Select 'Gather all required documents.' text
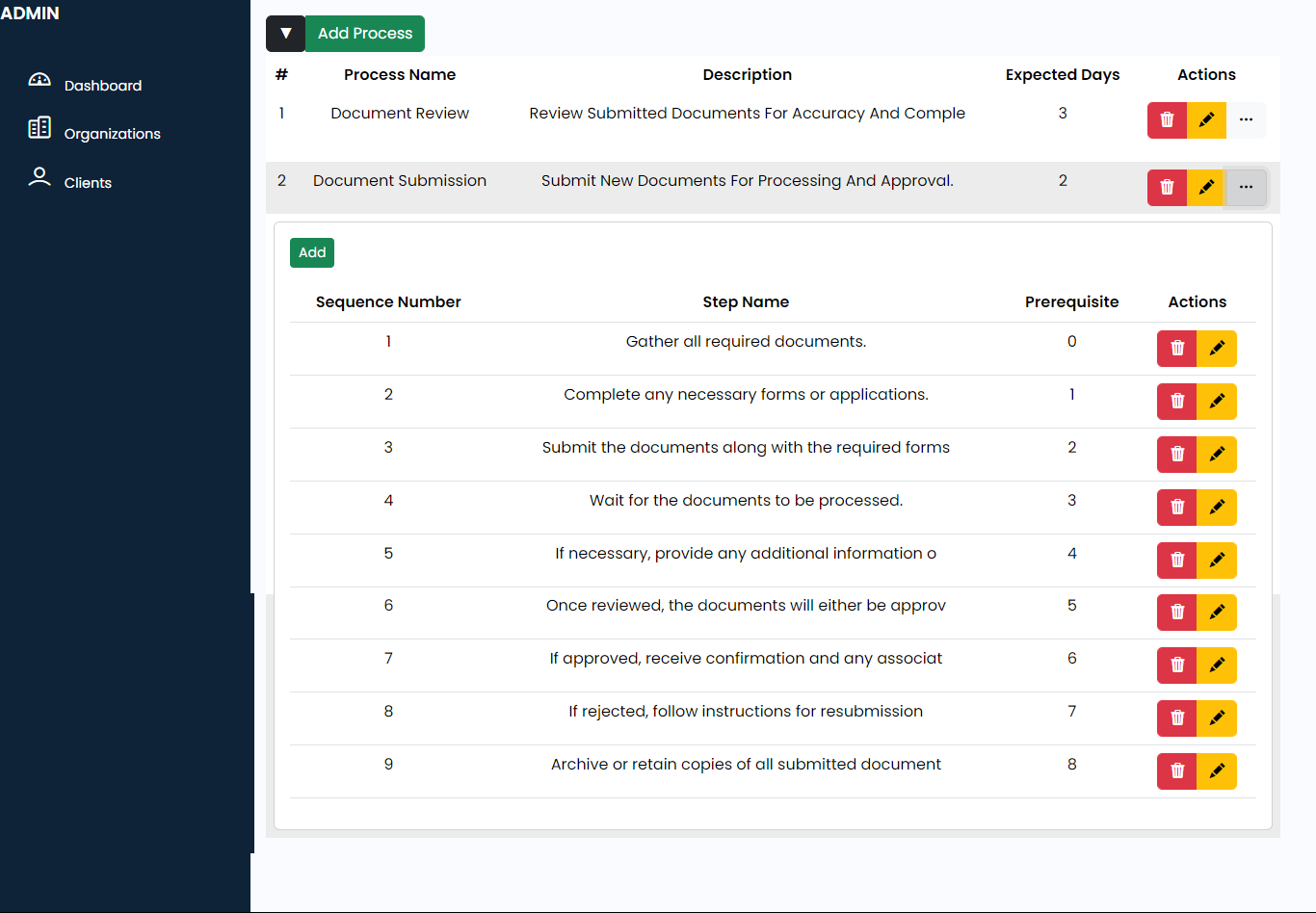The height and width of the screenshot is (913, 1316). (x=746, y=342)
